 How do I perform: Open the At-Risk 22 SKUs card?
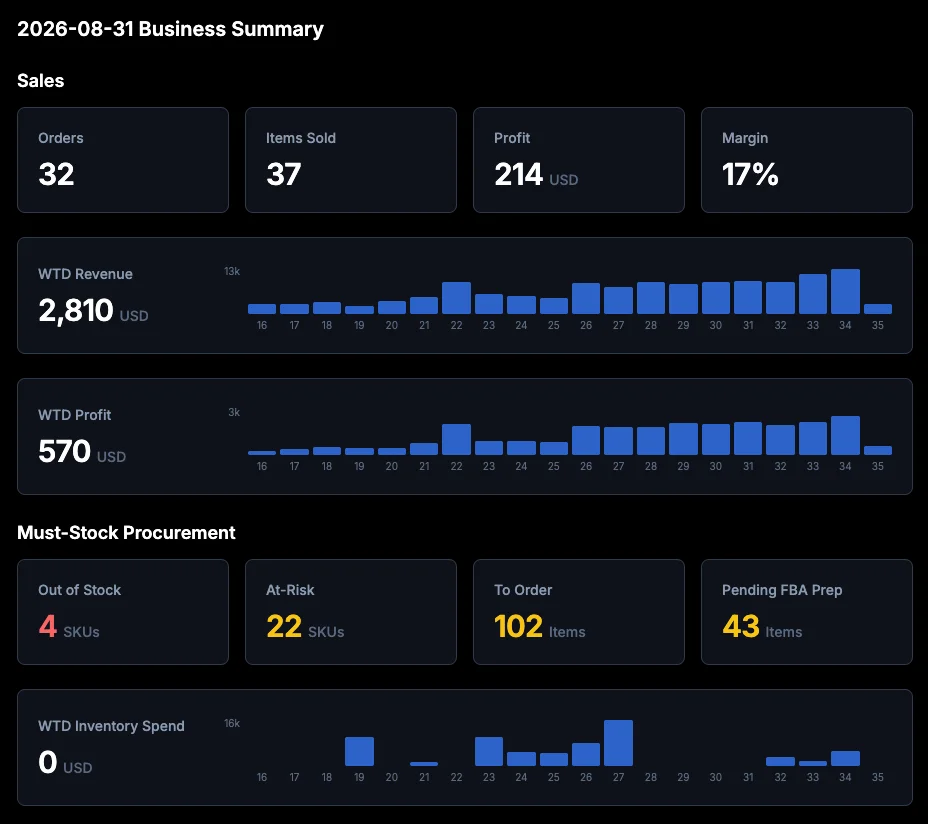click(x=351, y=612)
